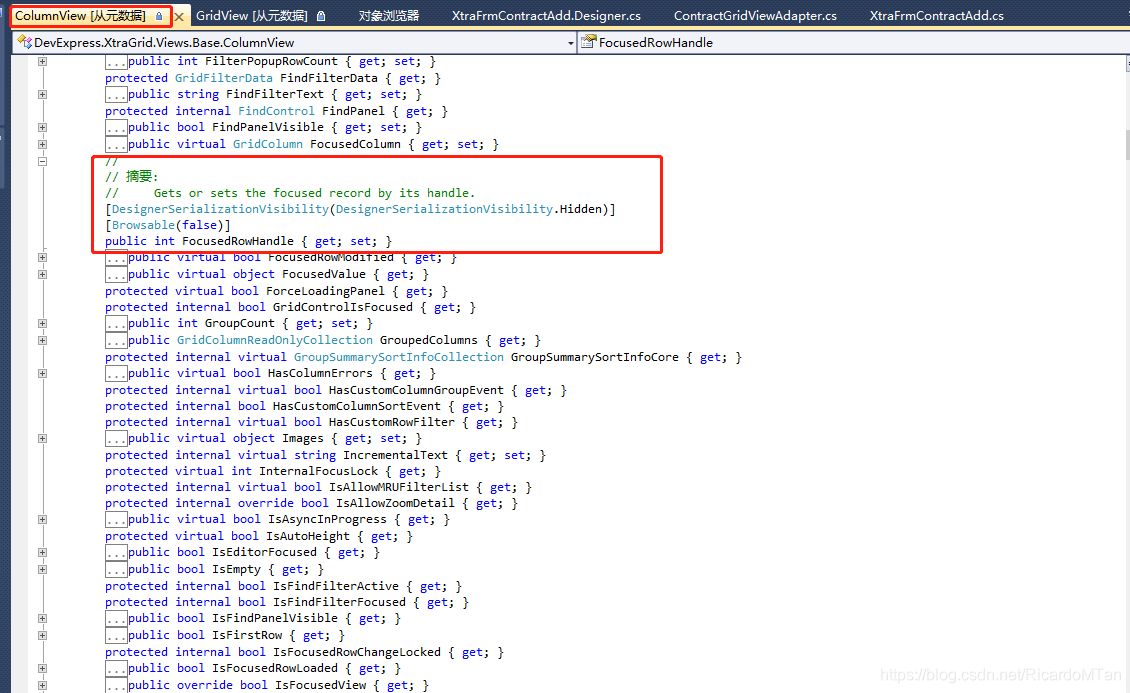The height and width of the screenshot is (693, 1130).
Task: Collapse the FocusedRowHandle comment region
Action: click(x=43, y=161)
